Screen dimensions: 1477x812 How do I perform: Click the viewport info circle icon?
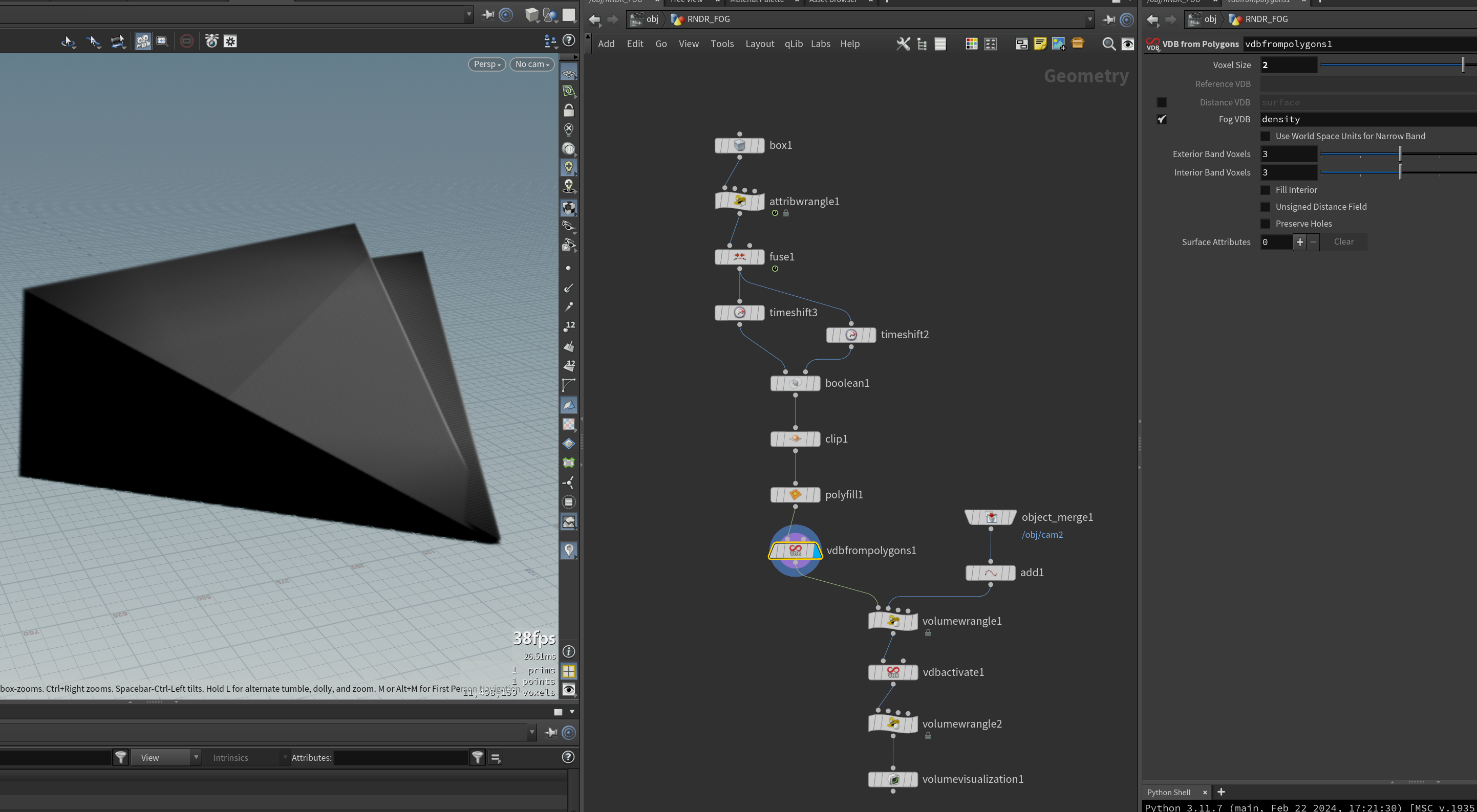point(568,651)
